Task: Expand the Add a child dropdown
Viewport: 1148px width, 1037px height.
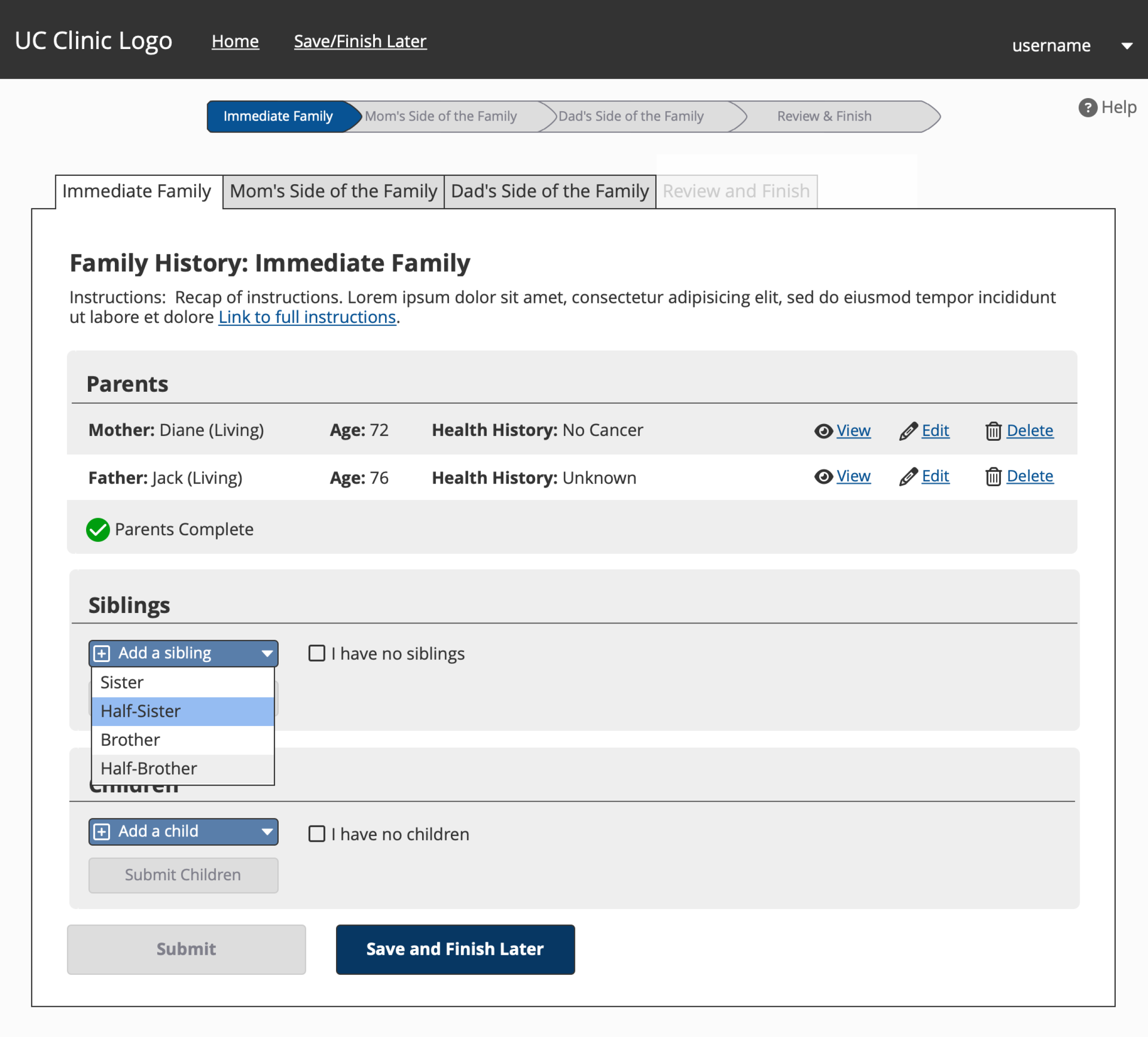Action: click(x=183, y=832)
